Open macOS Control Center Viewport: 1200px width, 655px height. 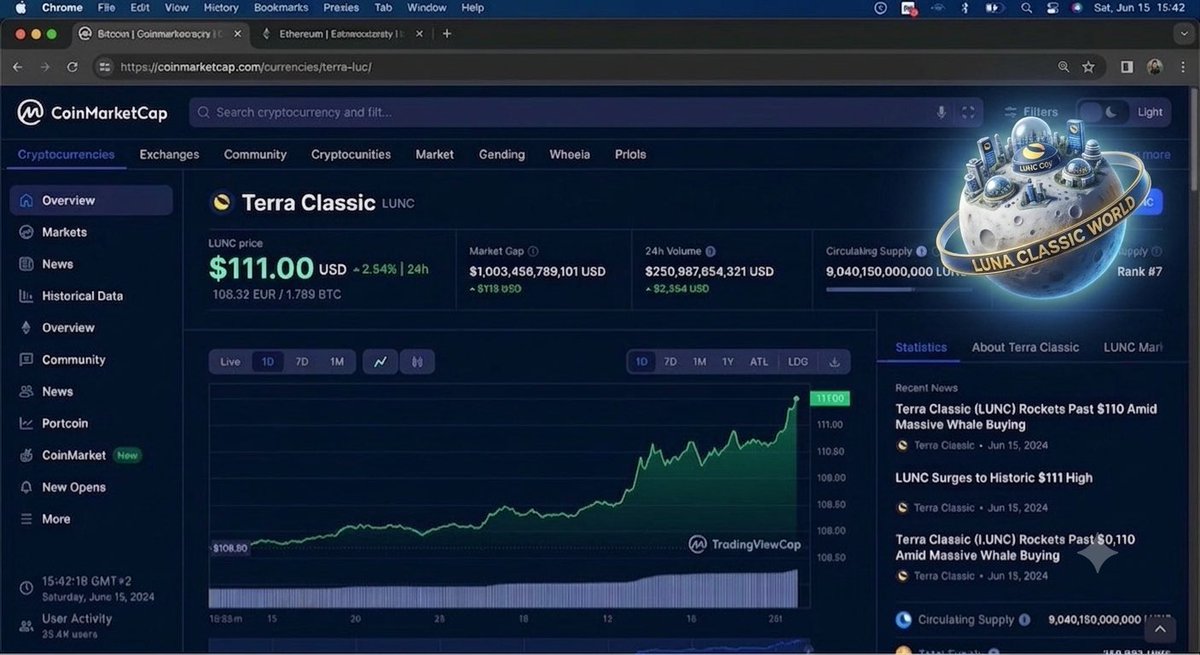click(1052, 8)
